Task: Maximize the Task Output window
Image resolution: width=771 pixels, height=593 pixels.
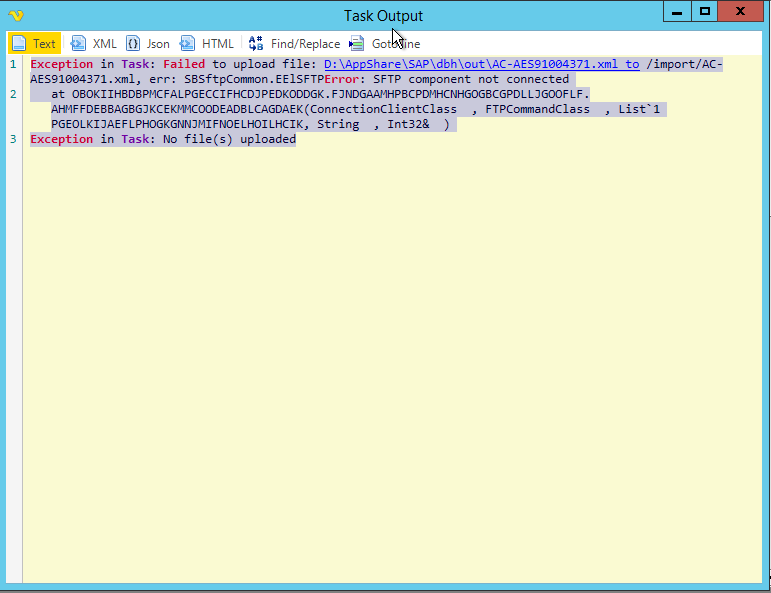Action: pyautogui.click(x=705, y=11)
